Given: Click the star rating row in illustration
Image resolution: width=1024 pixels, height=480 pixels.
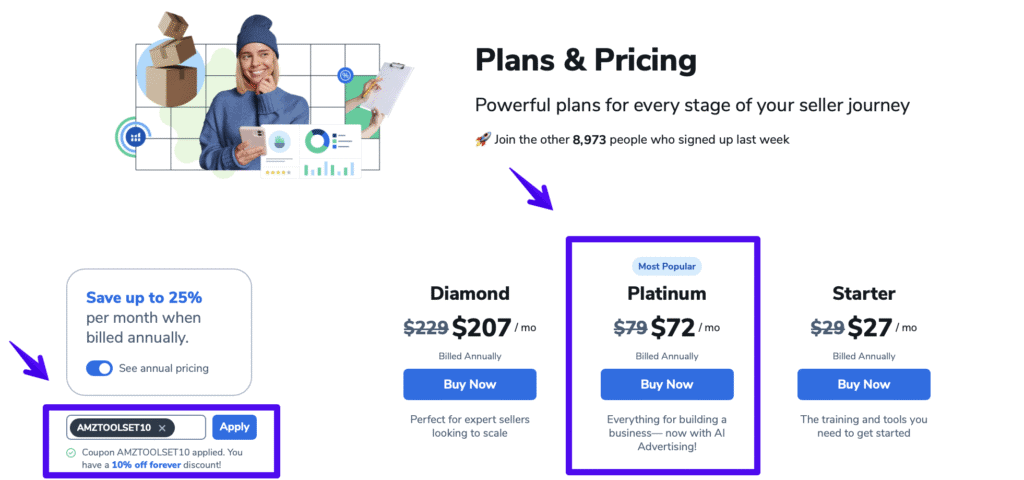Looking at the screenshot, I should pyautogui.click(x=278, y=171).
